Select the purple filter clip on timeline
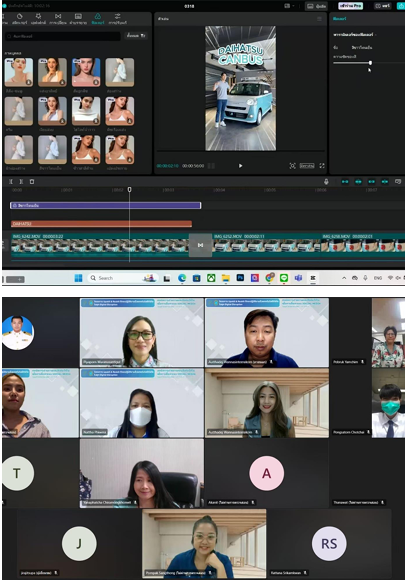The image size is (405, 586). point(106,205)
